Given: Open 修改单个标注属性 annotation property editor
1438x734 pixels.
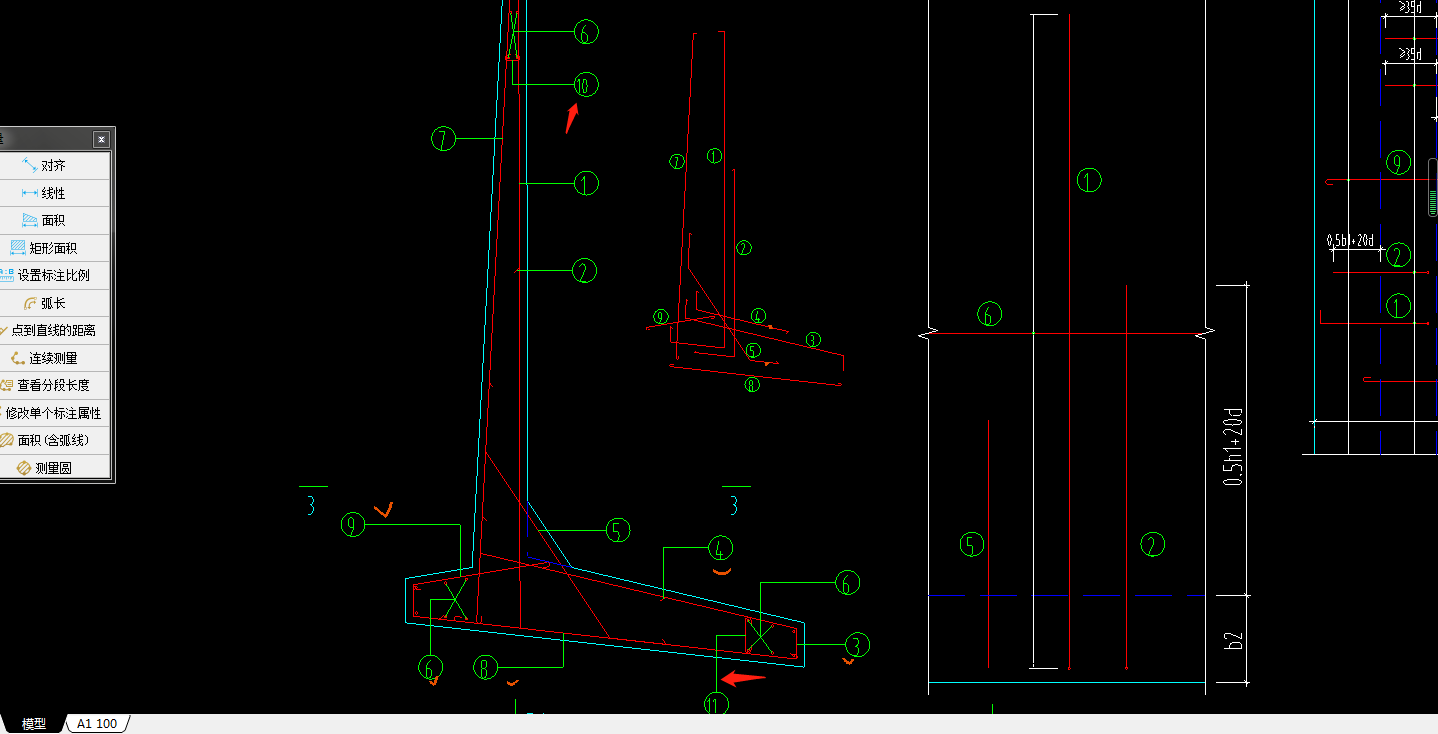Looking at the screenshot, I should pos(56,413).
